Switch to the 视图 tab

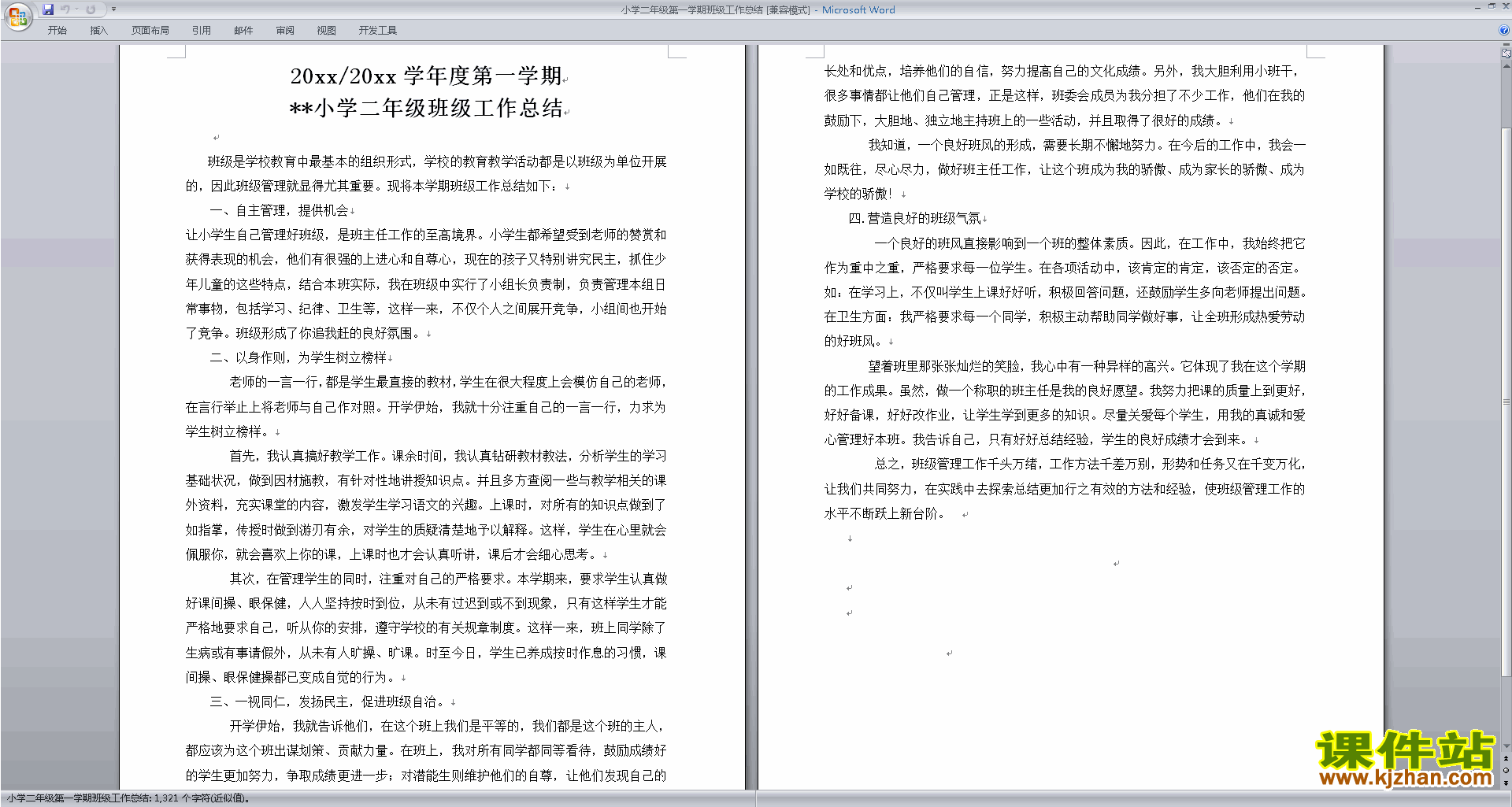coord(326,31)
